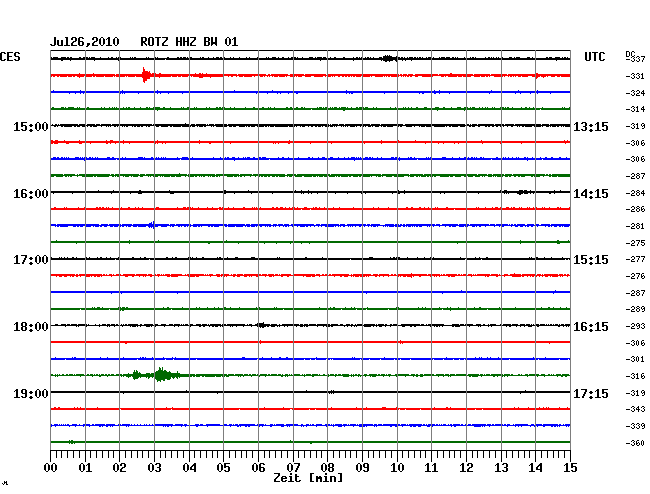Click the 00 minute axis label

[51, 468]
